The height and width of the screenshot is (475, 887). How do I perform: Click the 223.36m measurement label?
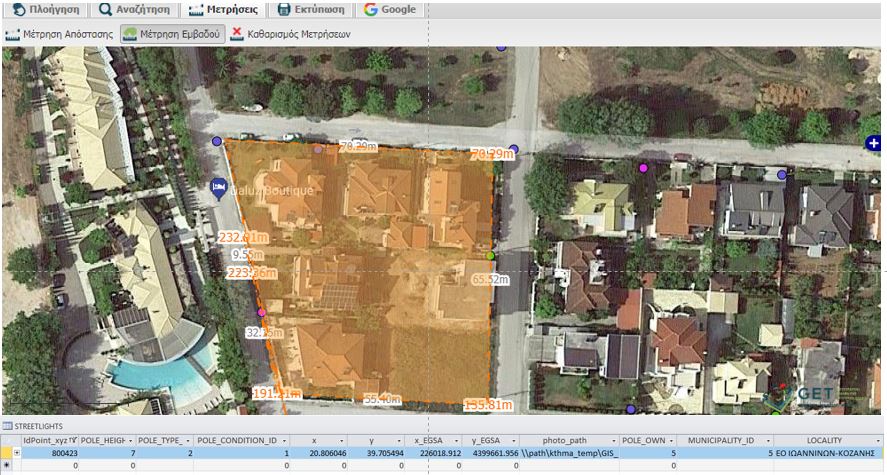tap(252, 274)
